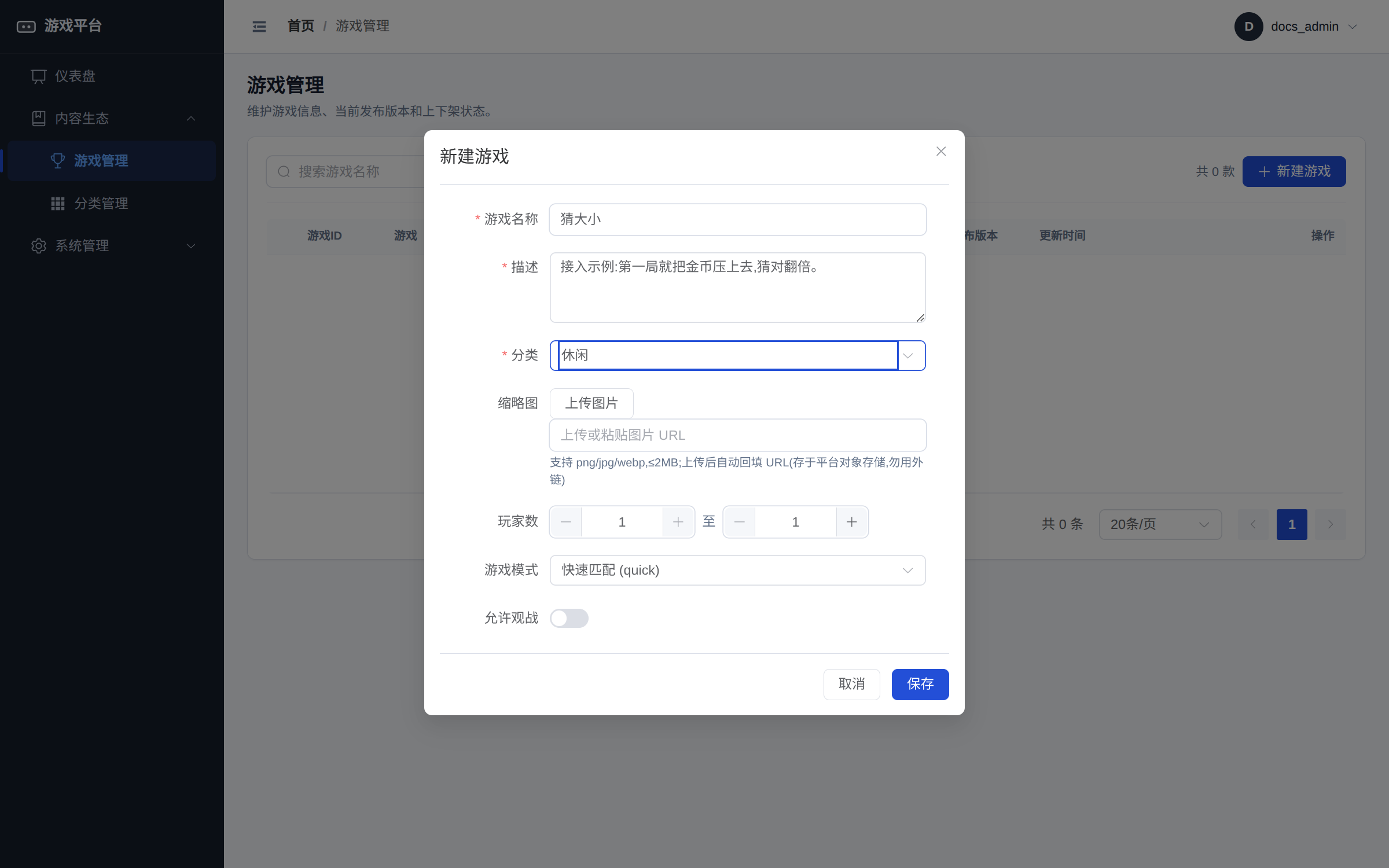Click the 分类 select field with 休闲
The image size is (1389, 868).
tap(737, 356)
